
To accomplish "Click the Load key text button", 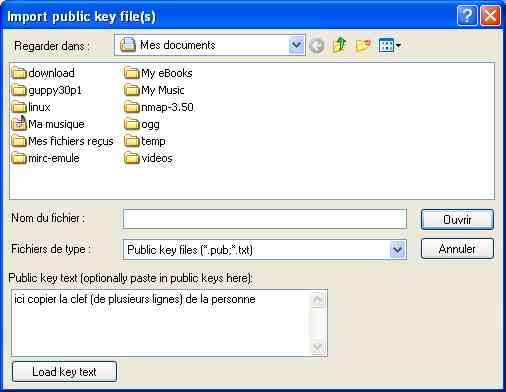I will coord(64,372).
